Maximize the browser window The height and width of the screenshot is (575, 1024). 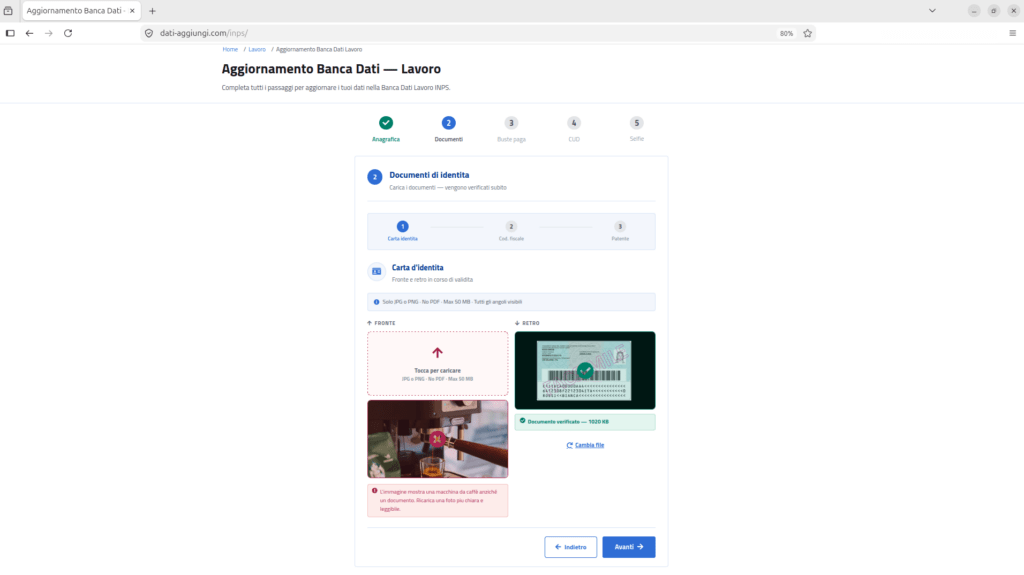993,11
